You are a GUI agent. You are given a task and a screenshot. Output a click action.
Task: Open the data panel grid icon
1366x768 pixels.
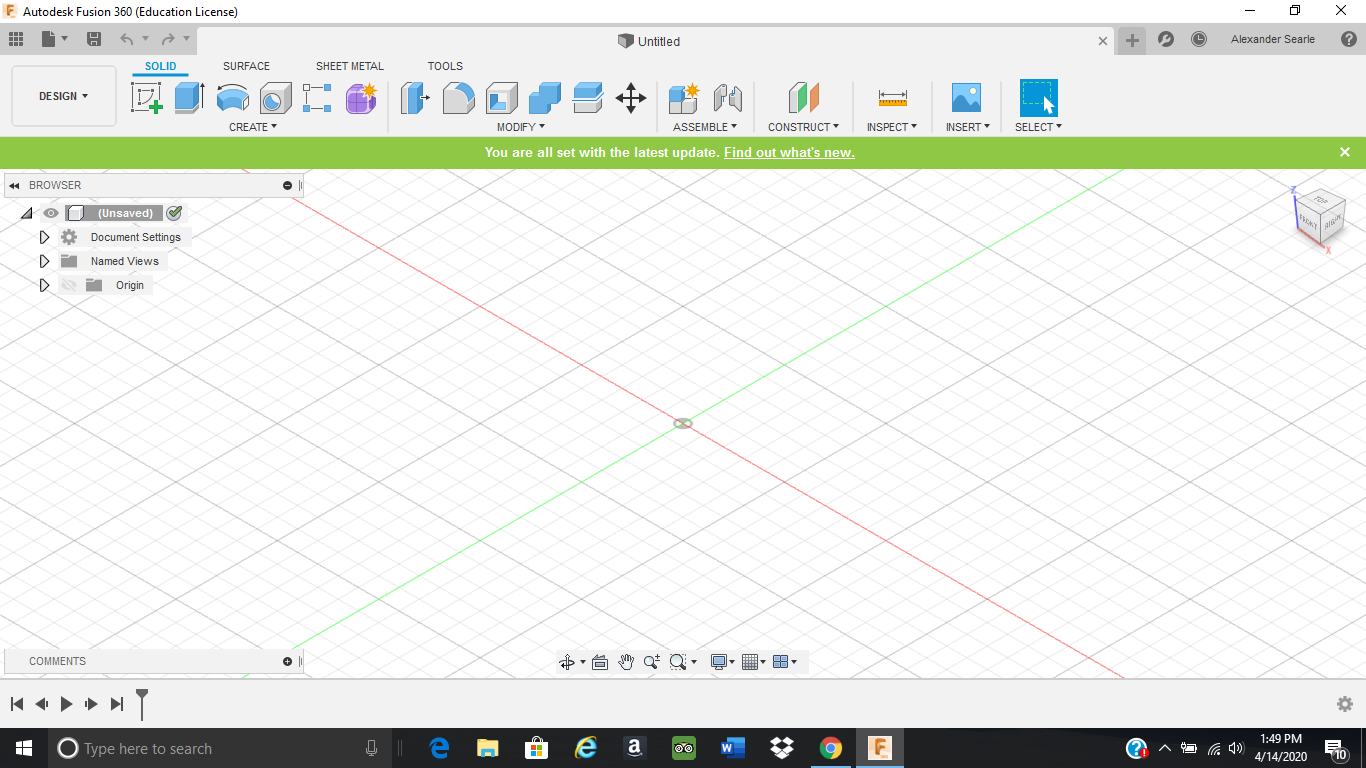(x=16, y=40)
